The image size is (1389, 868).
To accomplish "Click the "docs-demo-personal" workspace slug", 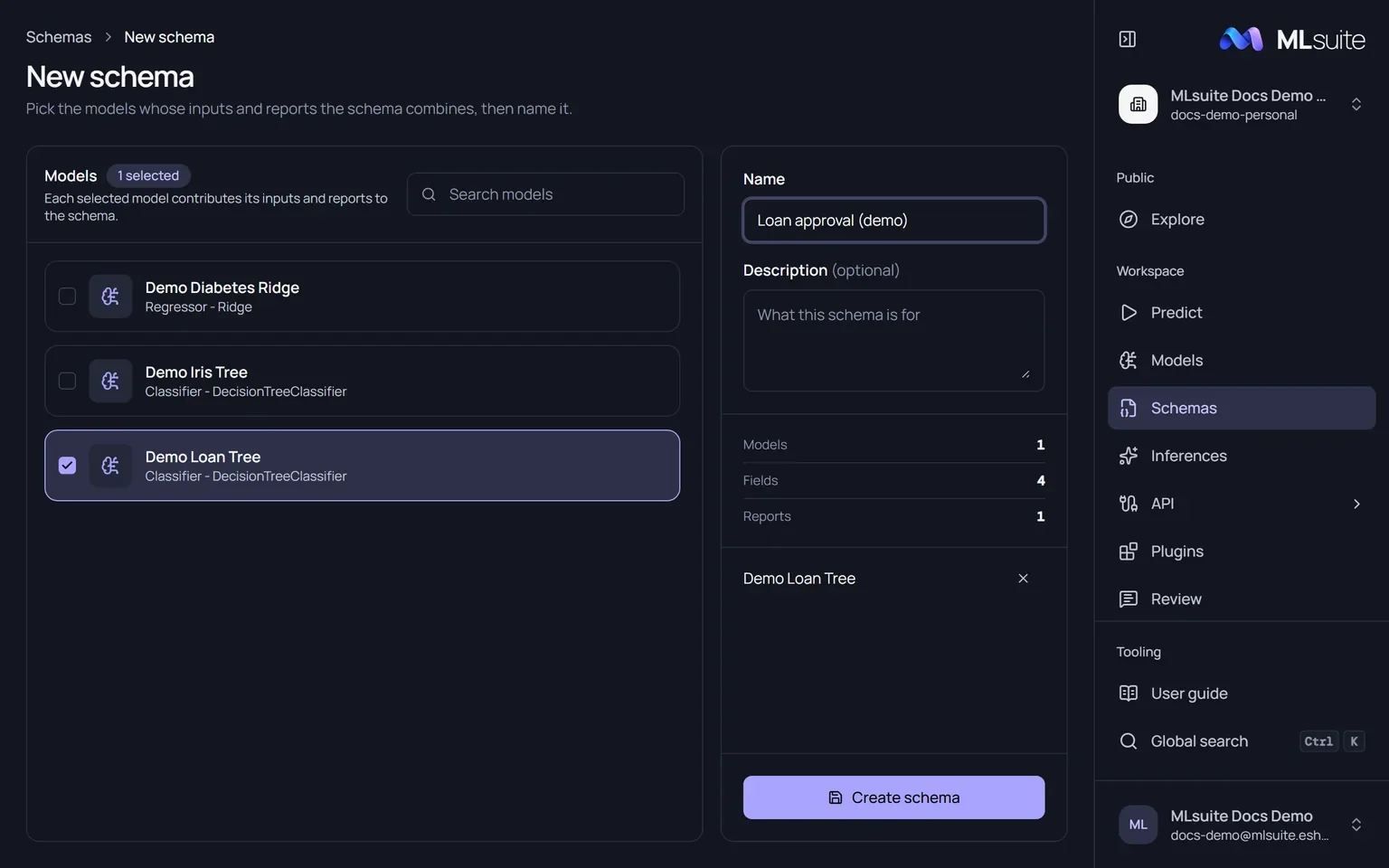I will [1233, 115].
